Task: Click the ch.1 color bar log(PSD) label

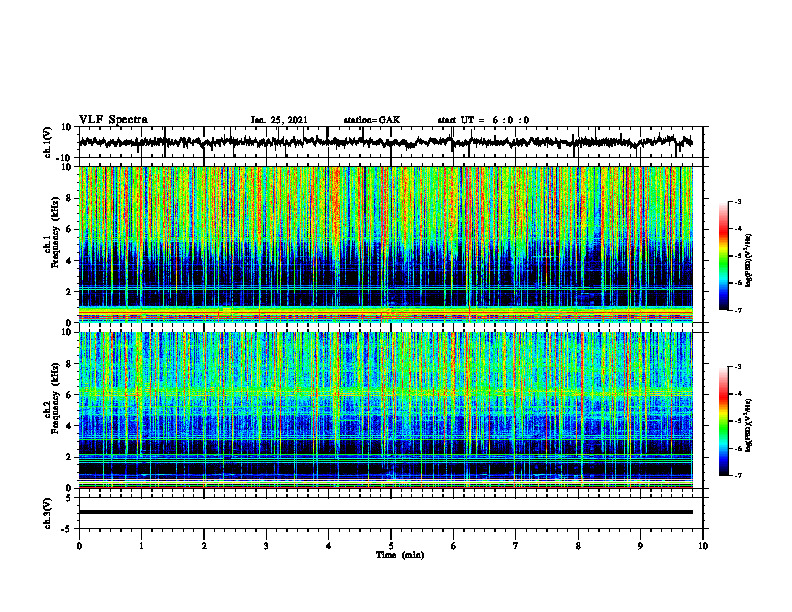Action: click(749, 261)
